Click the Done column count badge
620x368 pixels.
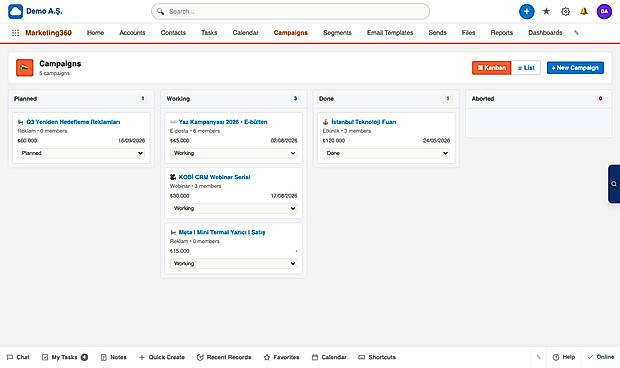[x=448, y=99]
